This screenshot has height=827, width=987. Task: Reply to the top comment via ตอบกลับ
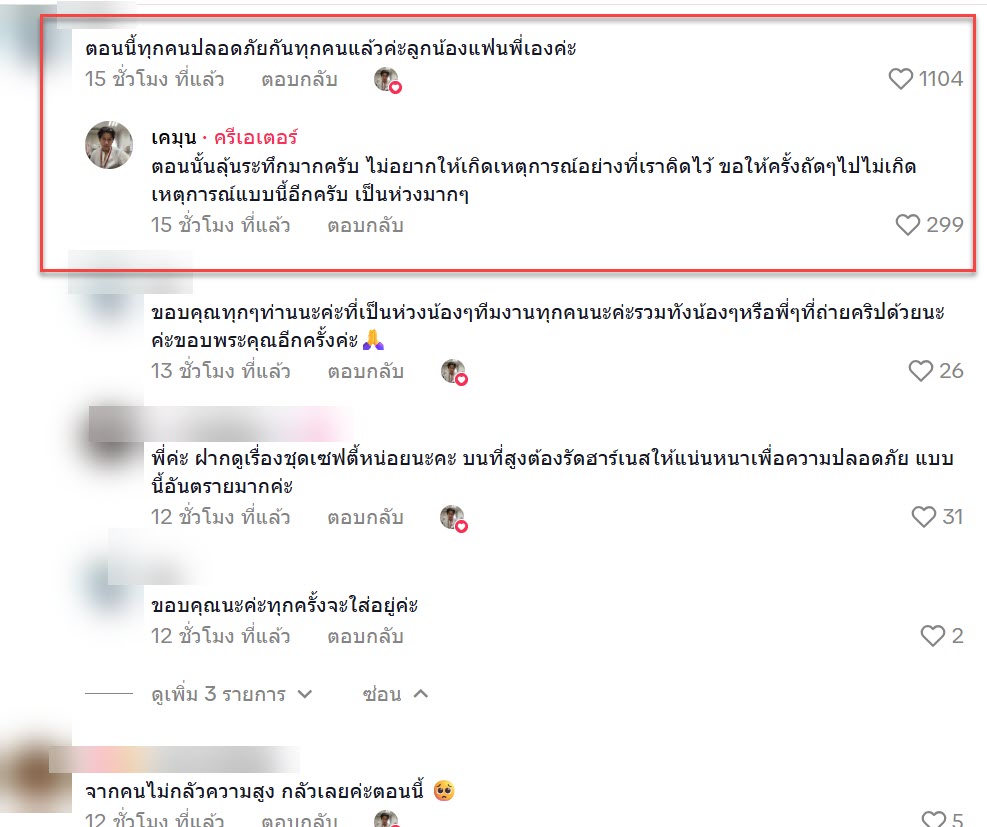pos(300,79)
